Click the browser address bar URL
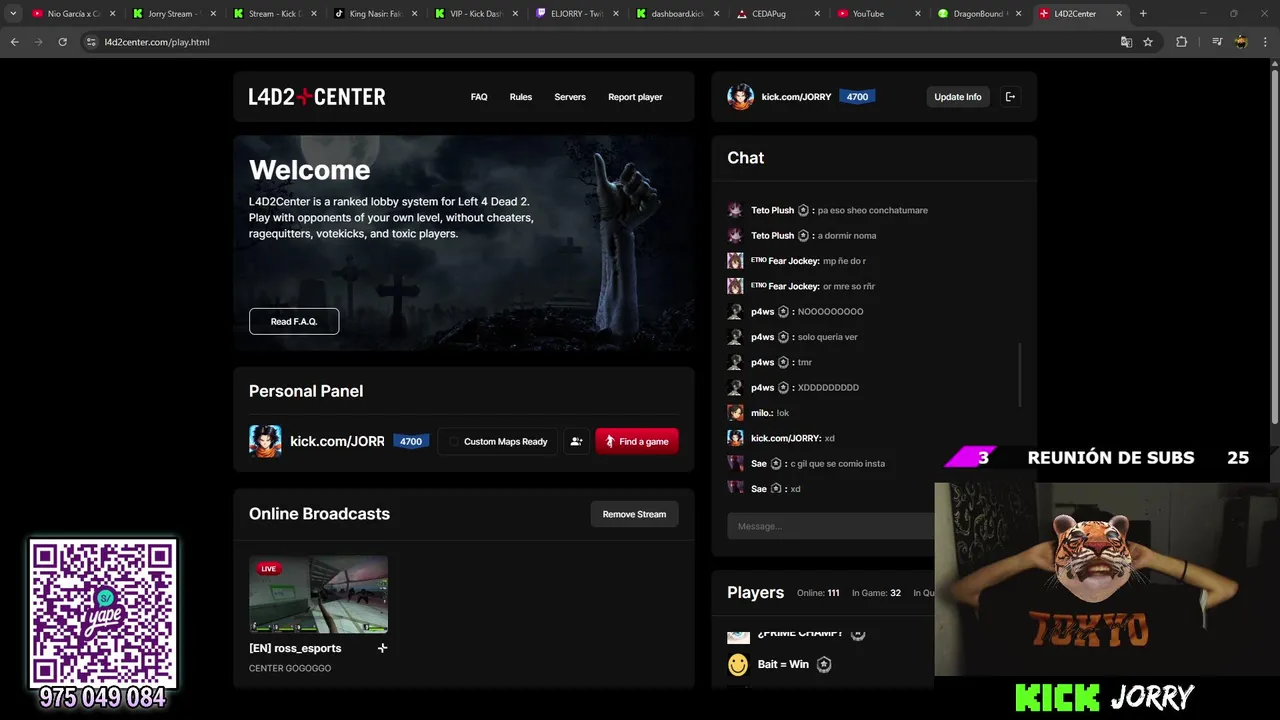 tap(157, 42)
